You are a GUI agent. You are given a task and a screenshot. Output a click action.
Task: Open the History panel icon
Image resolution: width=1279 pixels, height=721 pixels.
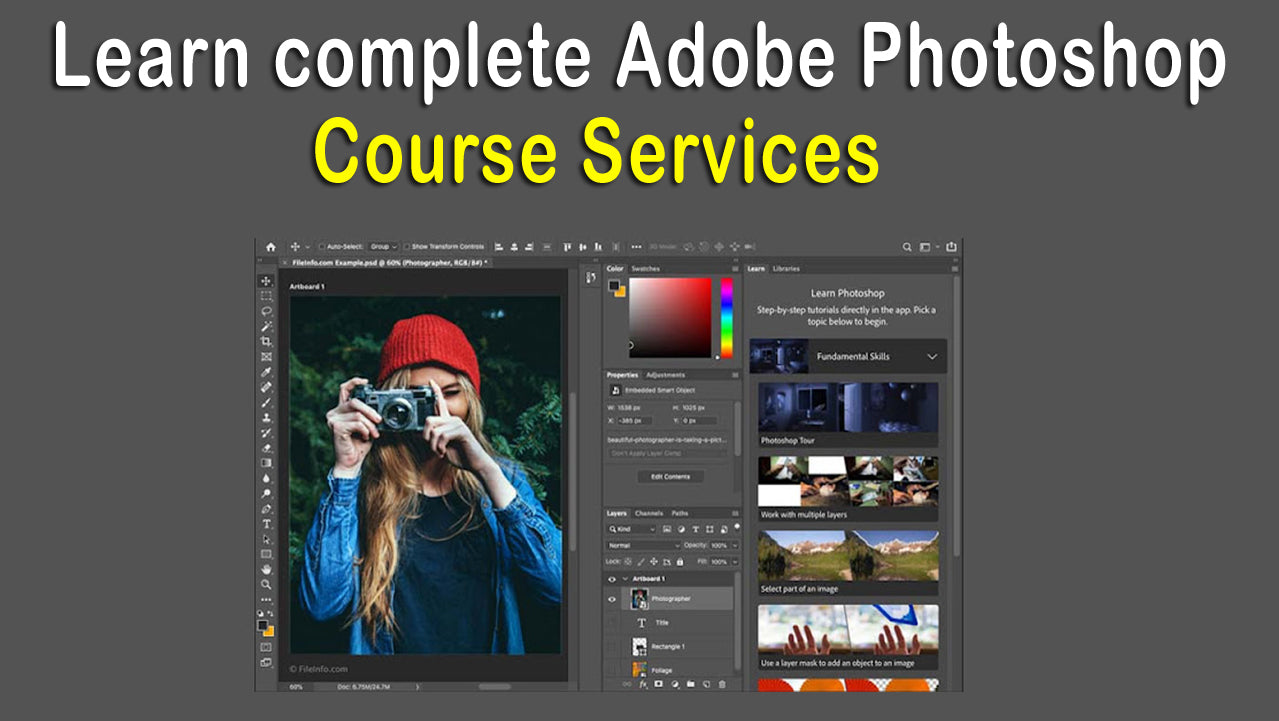[590, 277]
